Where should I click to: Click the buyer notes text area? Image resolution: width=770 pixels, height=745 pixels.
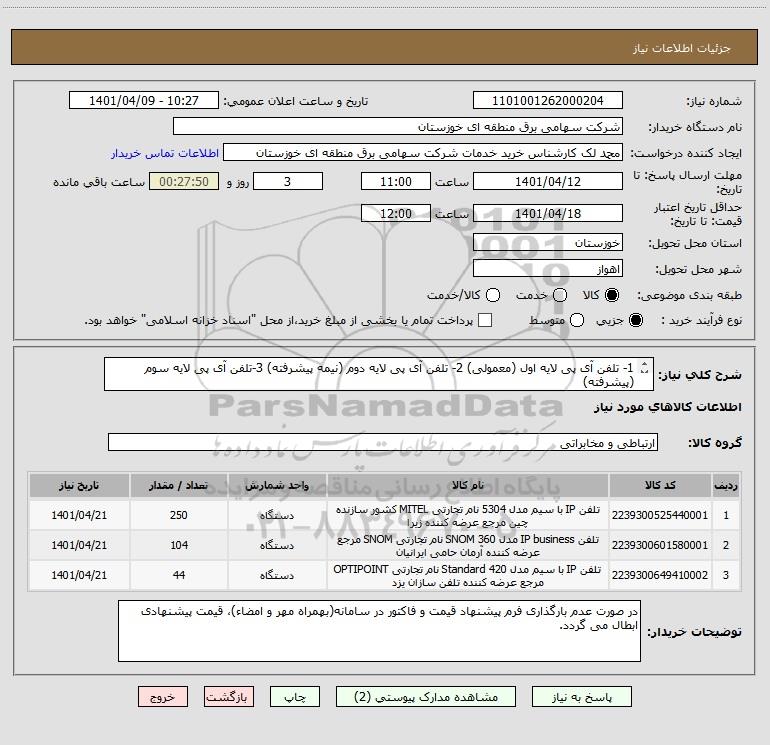pyautogui.click(x=379, y=631)
